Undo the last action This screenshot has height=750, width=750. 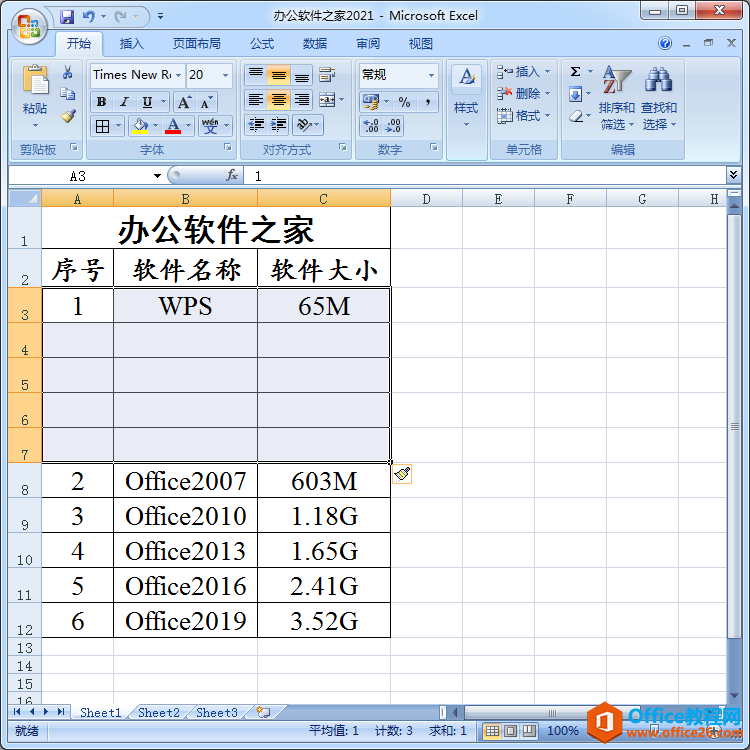pos(88,17)
